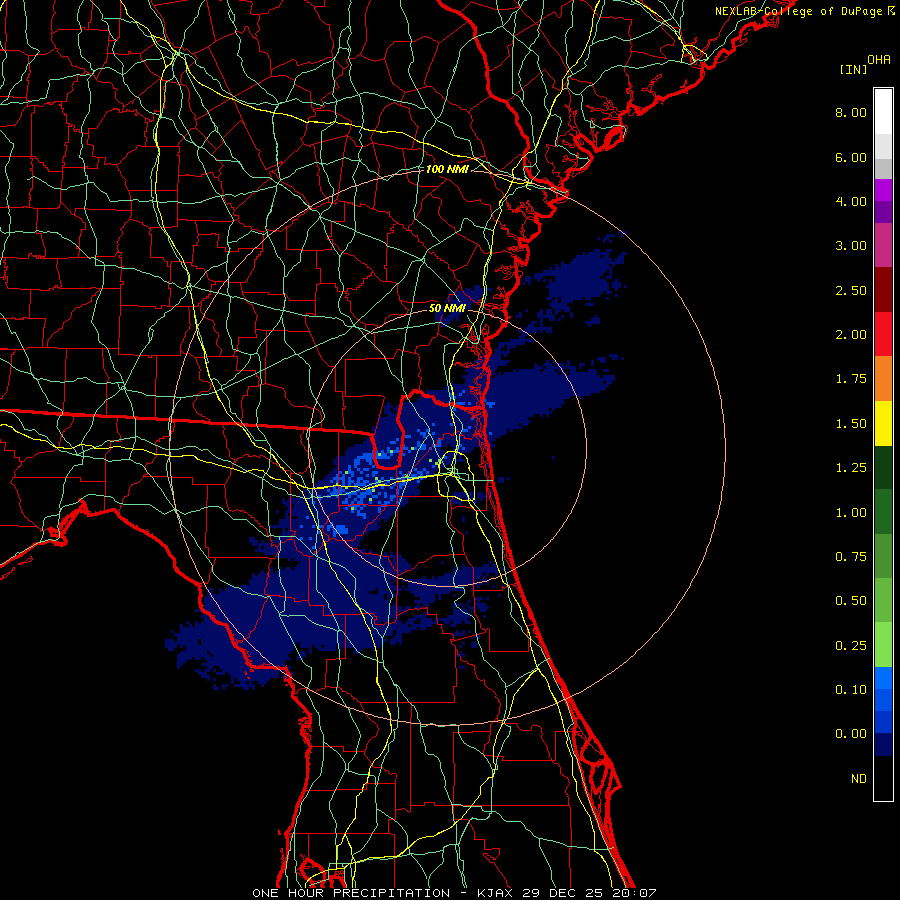Image resolution: width=900 pixels, height=900 pixels.
Task: Click the 50 NMI range ring label
Action: point(447,308)
